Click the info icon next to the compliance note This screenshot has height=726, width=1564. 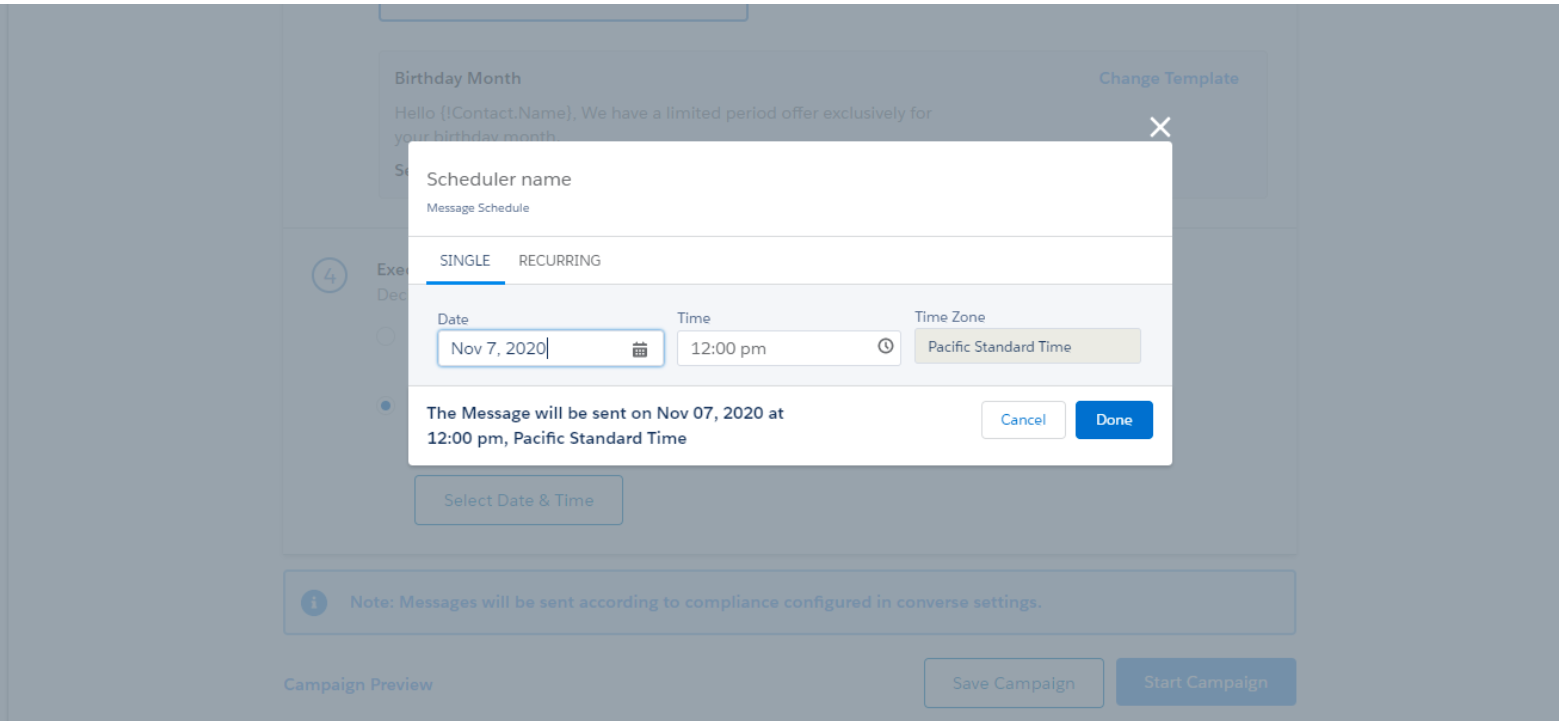[x=314, y=602]
